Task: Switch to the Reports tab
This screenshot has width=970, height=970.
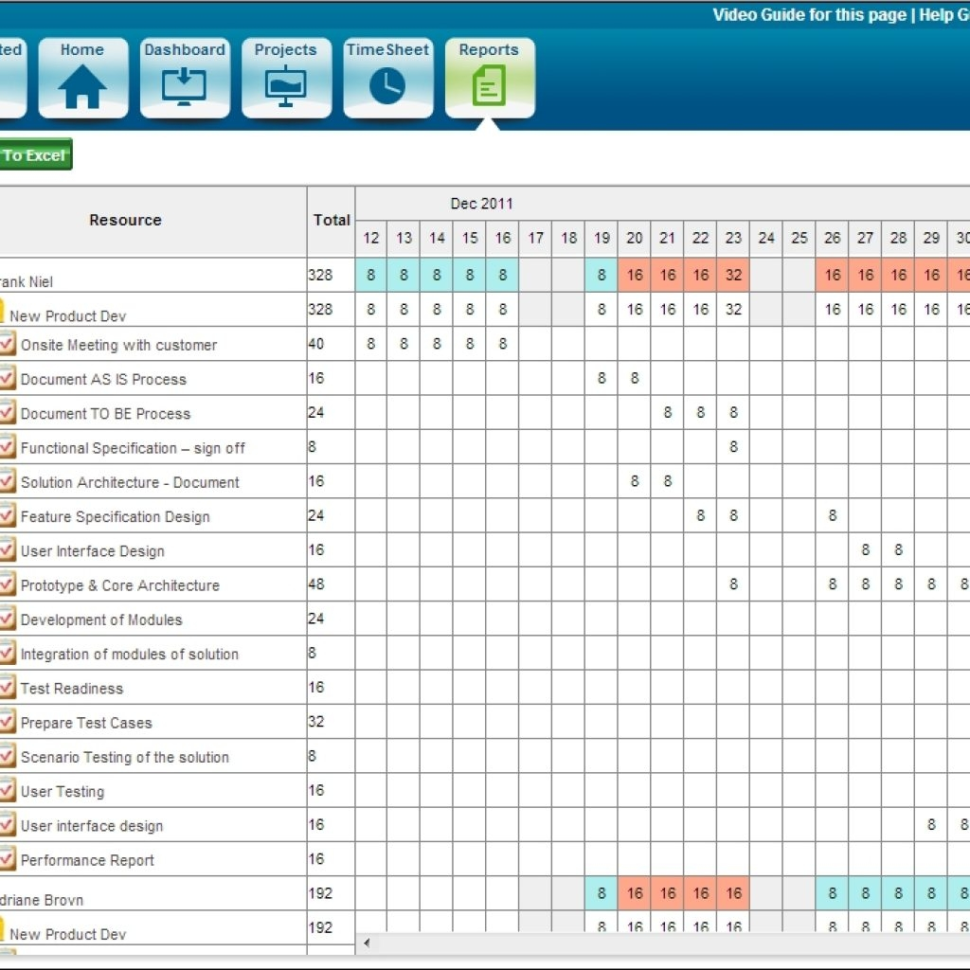Action: [x=487, y=49]
